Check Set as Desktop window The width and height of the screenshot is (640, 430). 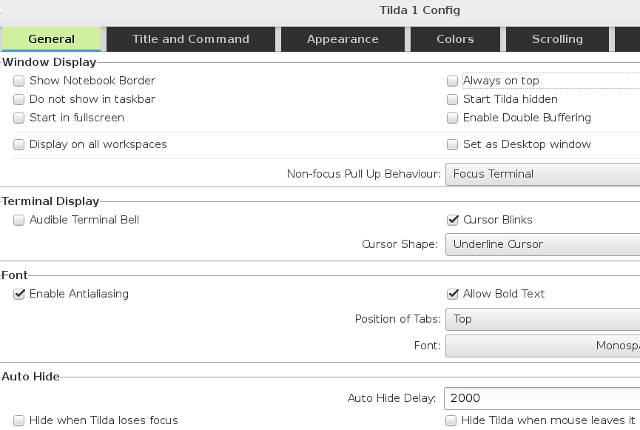tap(453, 144)
